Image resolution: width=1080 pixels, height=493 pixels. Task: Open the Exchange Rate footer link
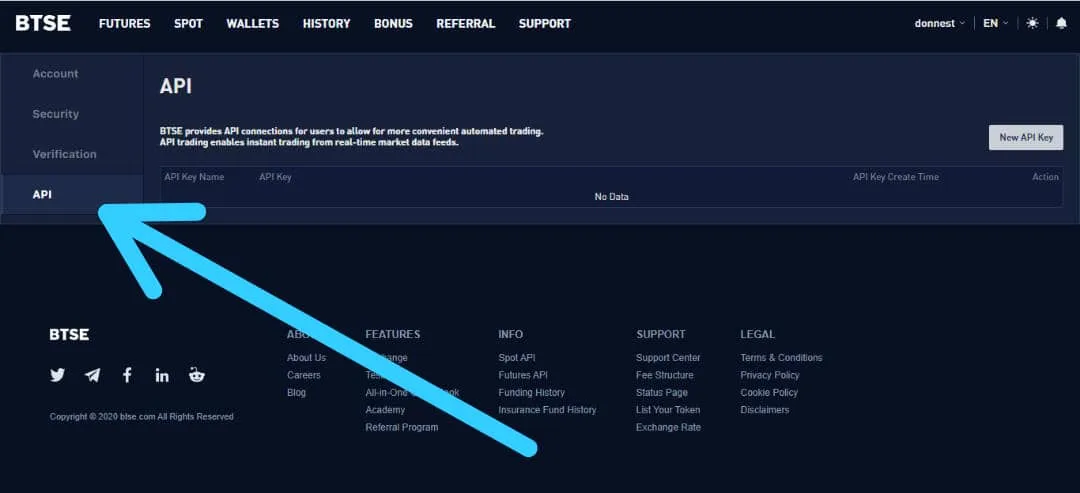pos(668,427)
